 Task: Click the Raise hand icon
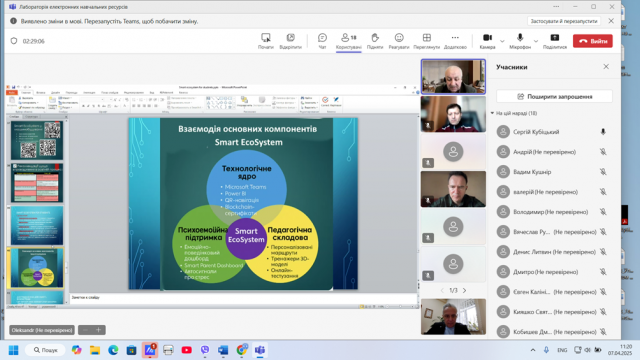(x=375, y=41)
